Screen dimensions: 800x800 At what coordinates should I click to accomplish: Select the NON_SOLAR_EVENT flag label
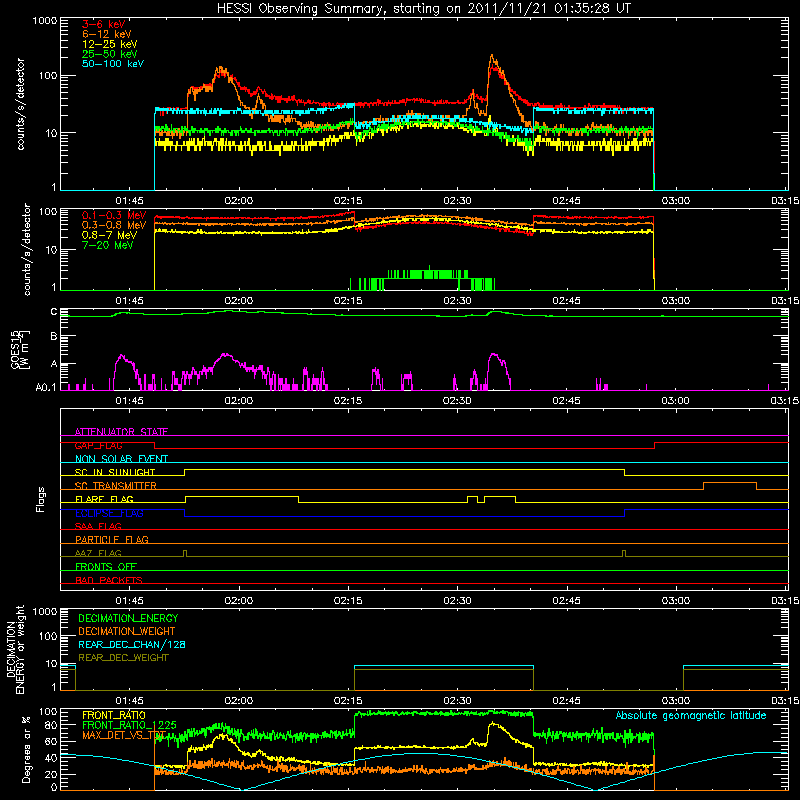point(121,459)
